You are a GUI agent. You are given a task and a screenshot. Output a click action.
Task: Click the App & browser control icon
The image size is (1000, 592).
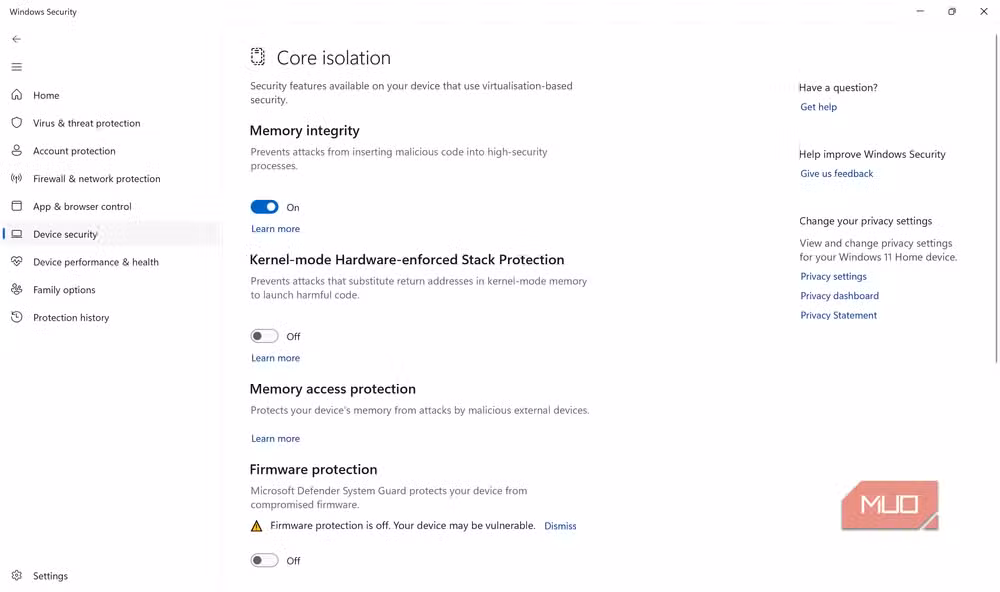click(17, 206)
